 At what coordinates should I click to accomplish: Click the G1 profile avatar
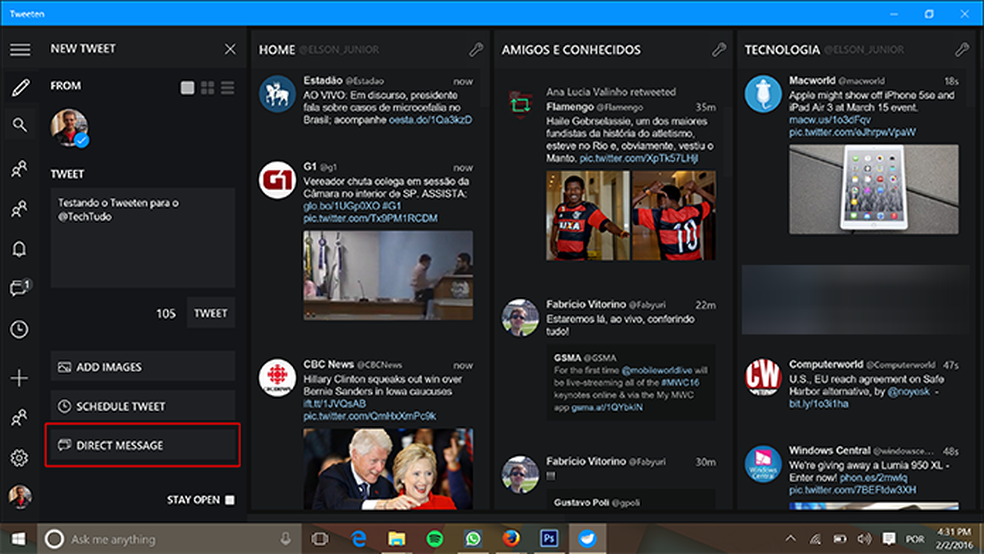click(277, 180)
